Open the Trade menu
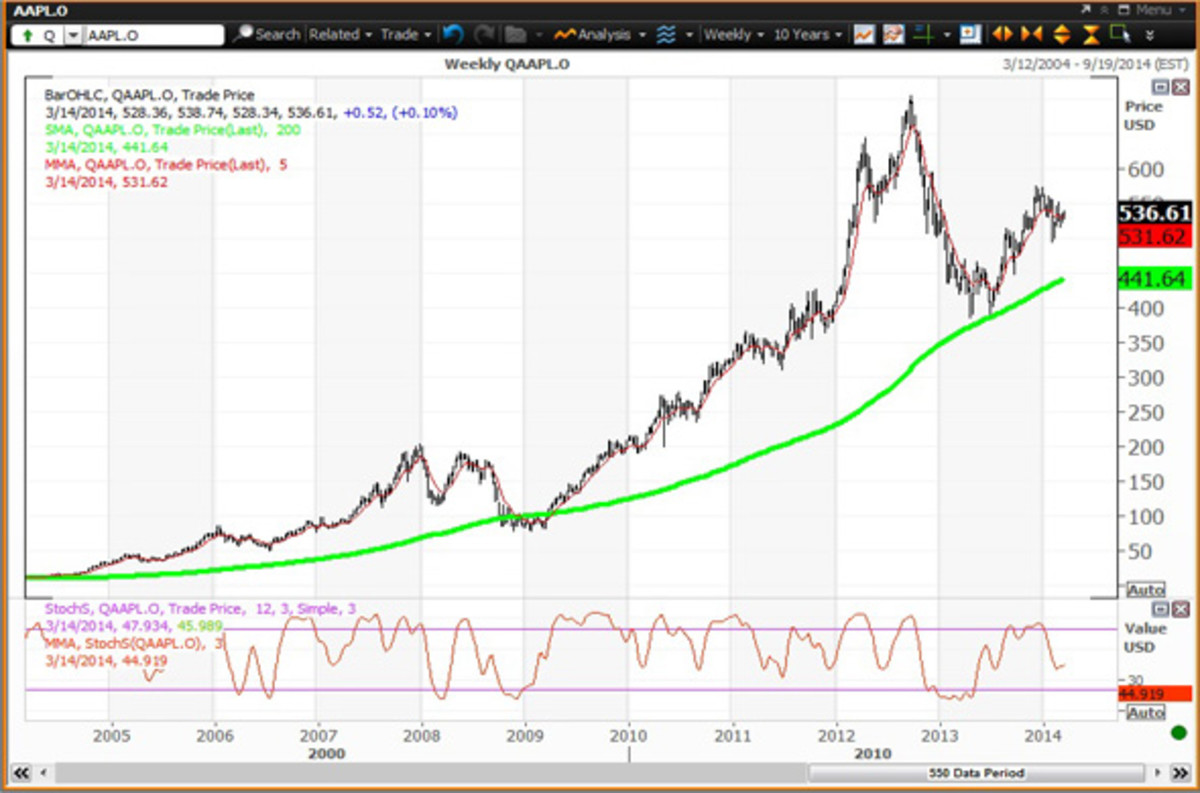The height and width of the screenshot is (793, 1200). click(400, 34)
